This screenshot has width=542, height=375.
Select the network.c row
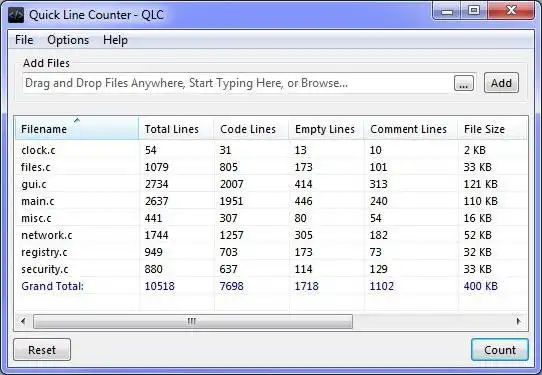[x=271, y=235]
